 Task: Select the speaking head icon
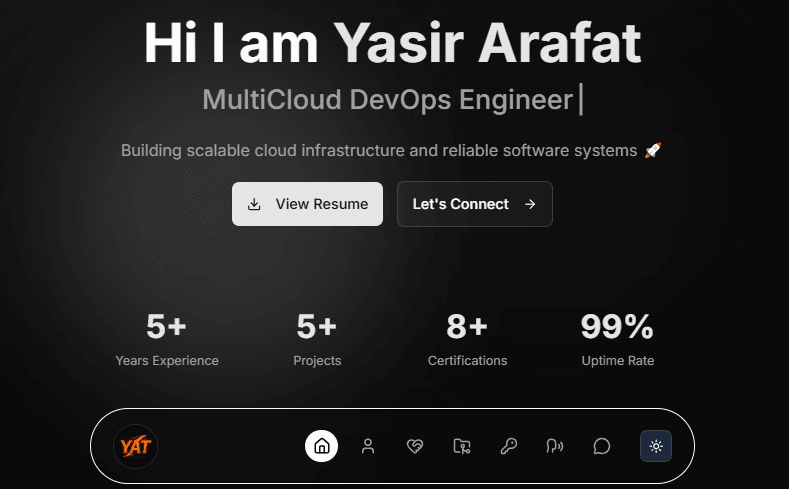(x=554, y=446)
